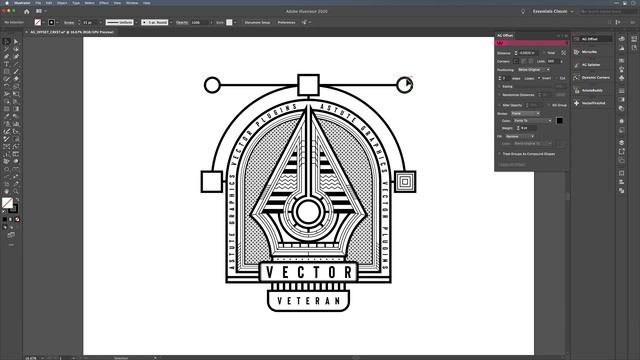Click the lightbulb Discover icon
Viewport: 640px width, 360px height.
(x=523, y=11)
